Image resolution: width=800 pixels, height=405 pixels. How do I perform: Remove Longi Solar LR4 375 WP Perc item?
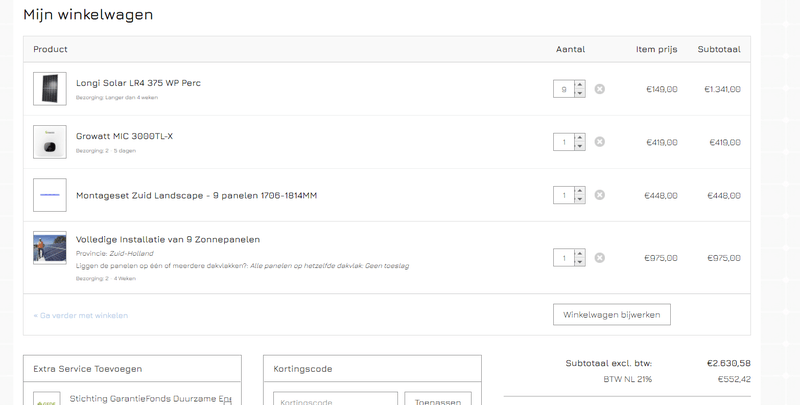(599, 89)
